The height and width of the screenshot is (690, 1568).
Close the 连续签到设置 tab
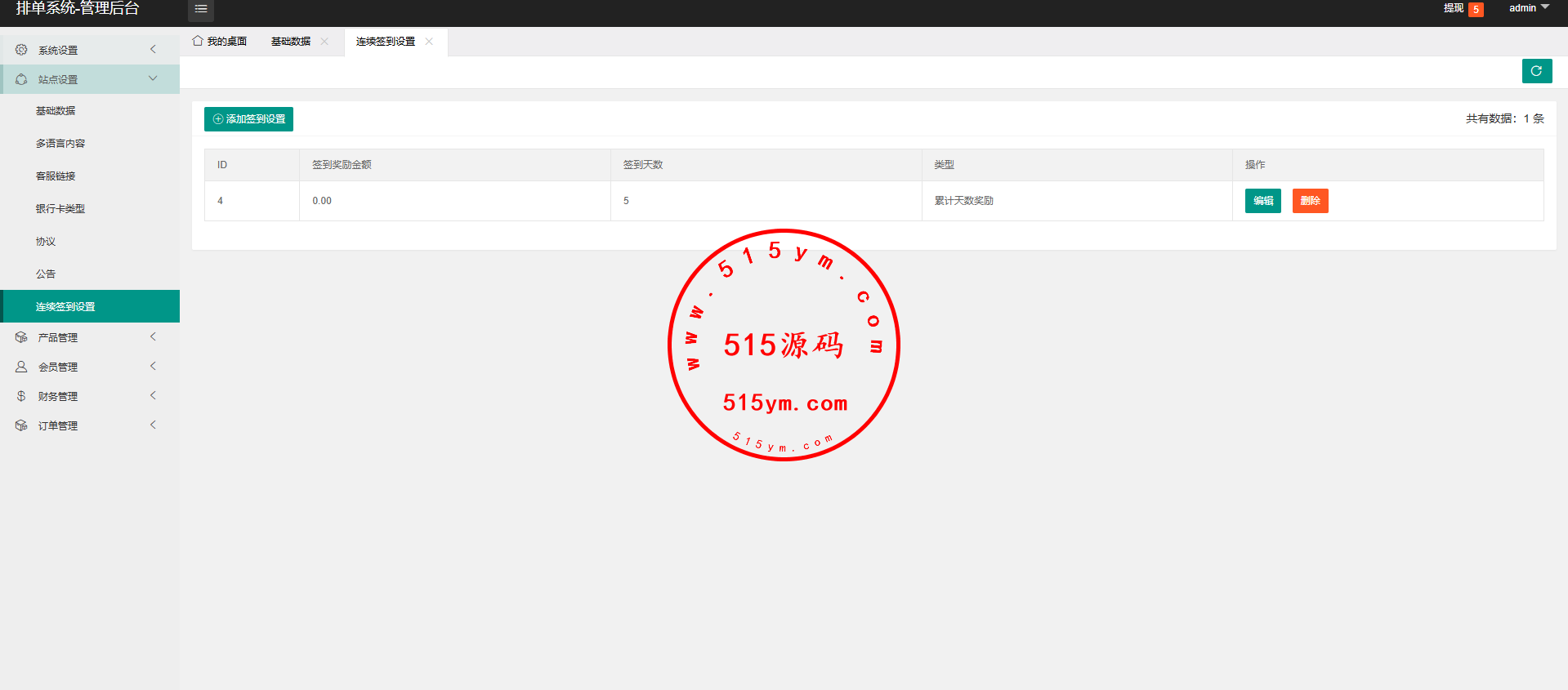(429, 42)
